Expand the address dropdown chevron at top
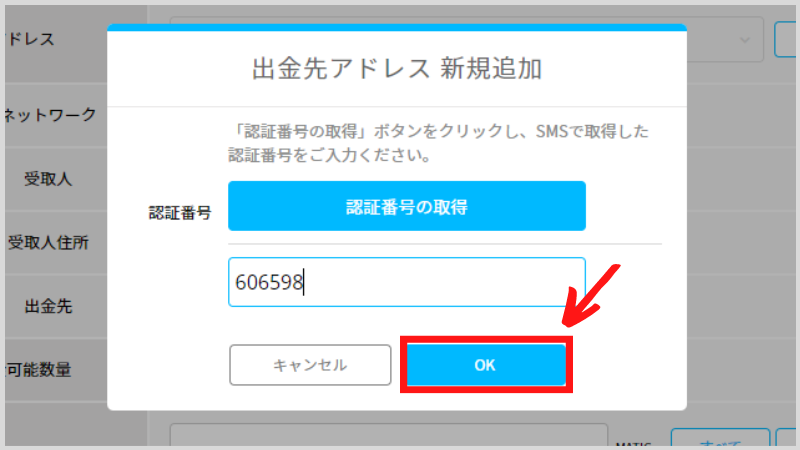 [745, 40]
